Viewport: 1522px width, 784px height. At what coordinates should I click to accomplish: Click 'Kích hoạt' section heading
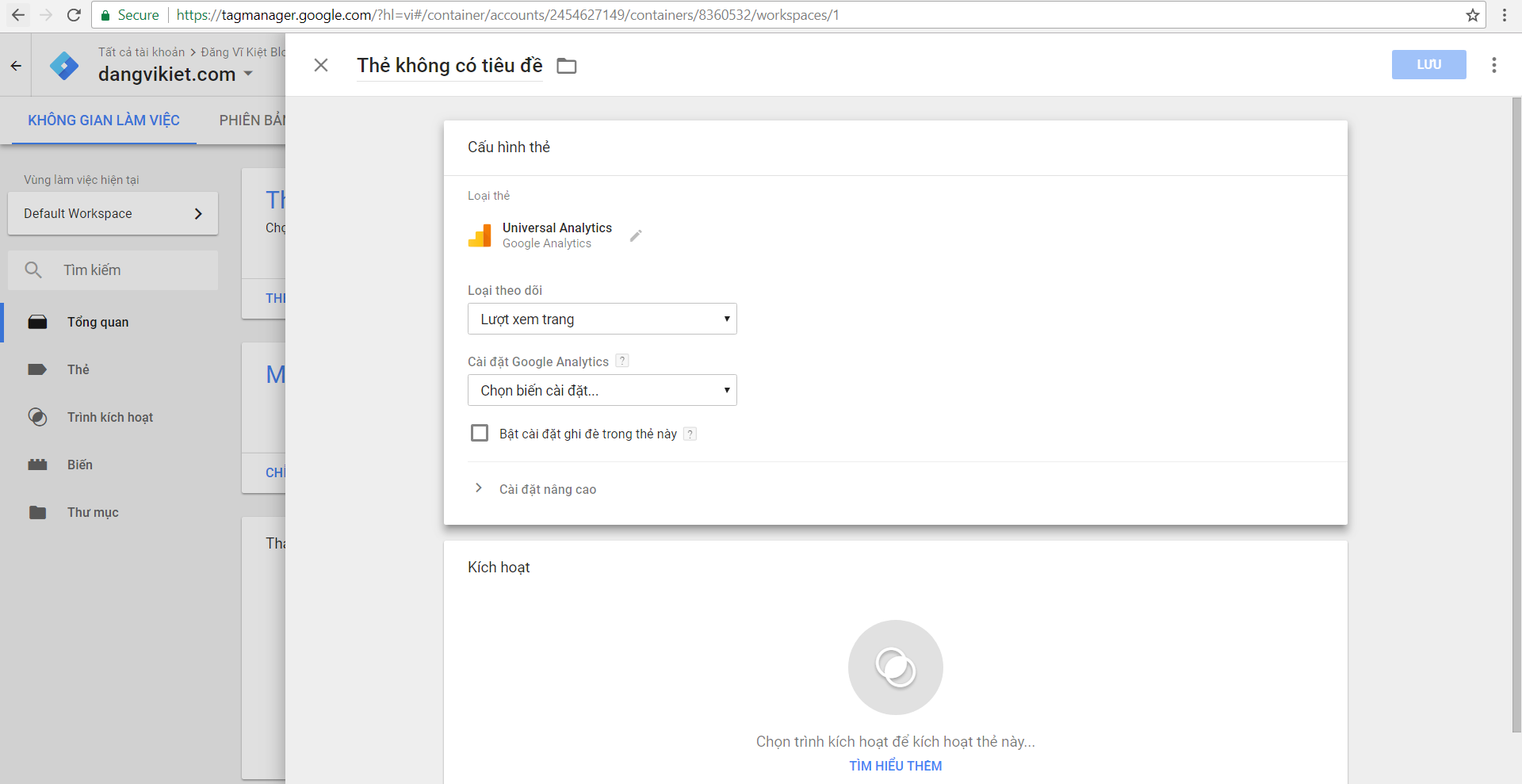tap(499, 567)
